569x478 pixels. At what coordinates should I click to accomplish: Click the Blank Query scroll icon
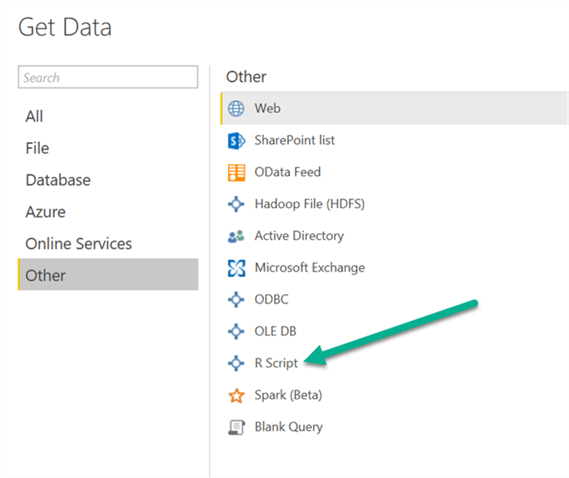(x=236, y=427)
